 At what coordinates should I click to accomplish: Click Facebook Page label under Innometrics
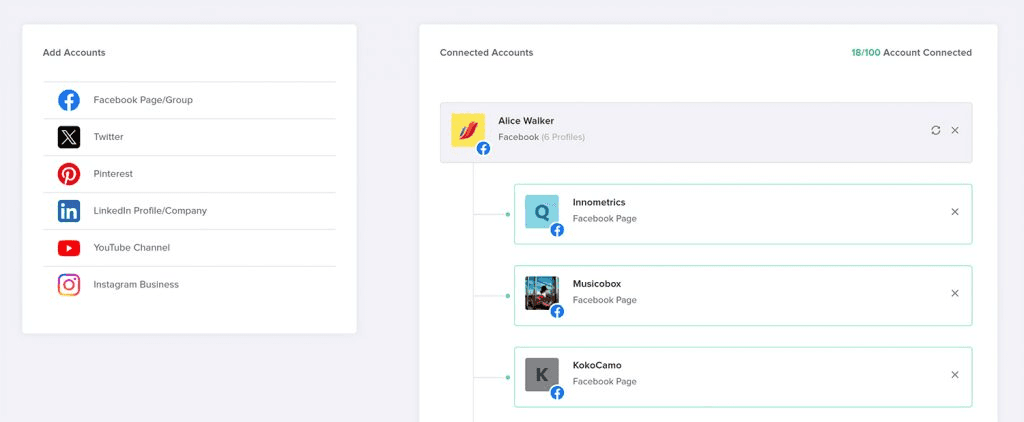[x=605, y=219]
